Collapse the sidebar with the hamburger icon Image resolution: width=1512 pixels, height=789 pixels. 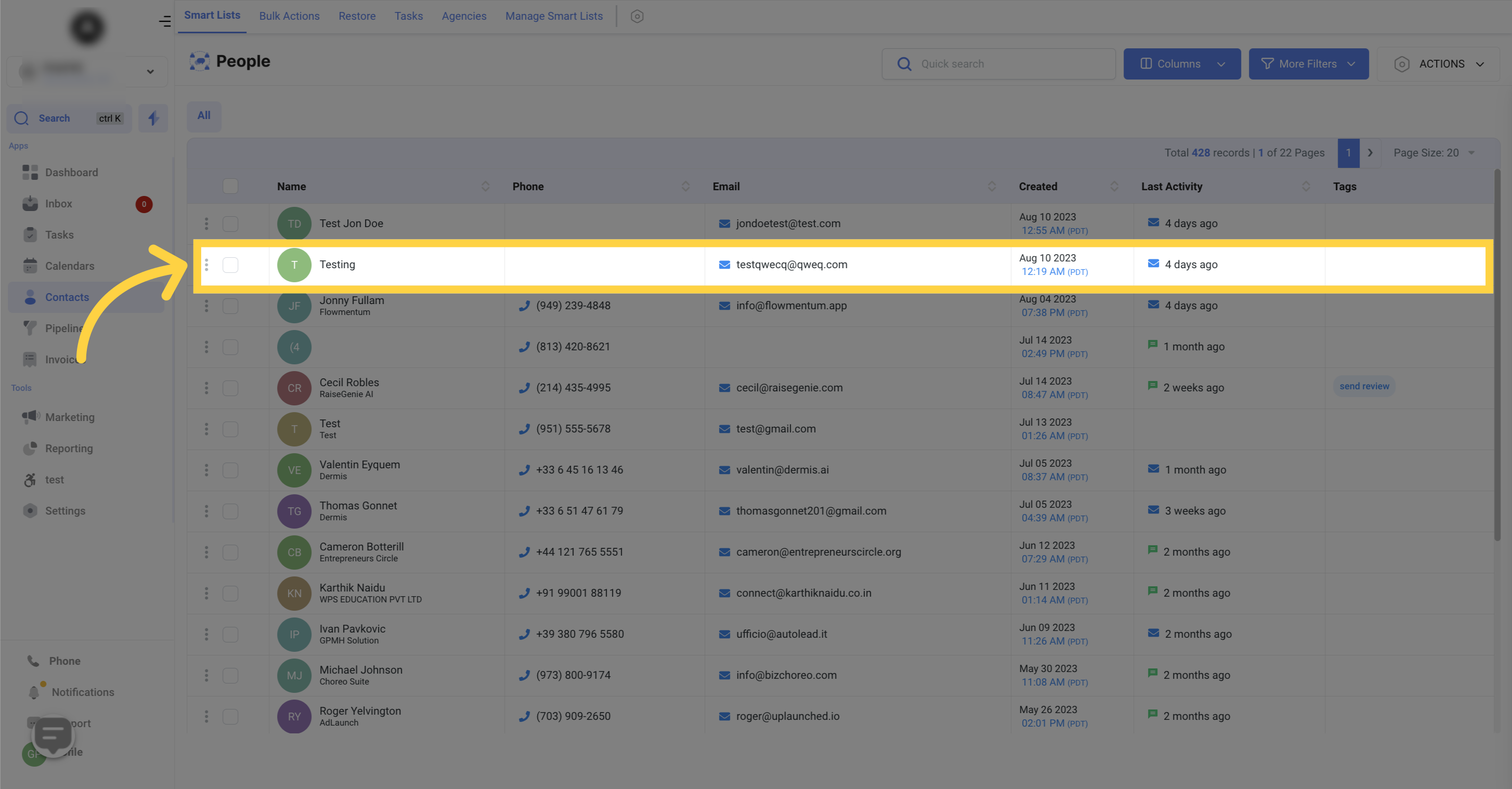[164, 22]
